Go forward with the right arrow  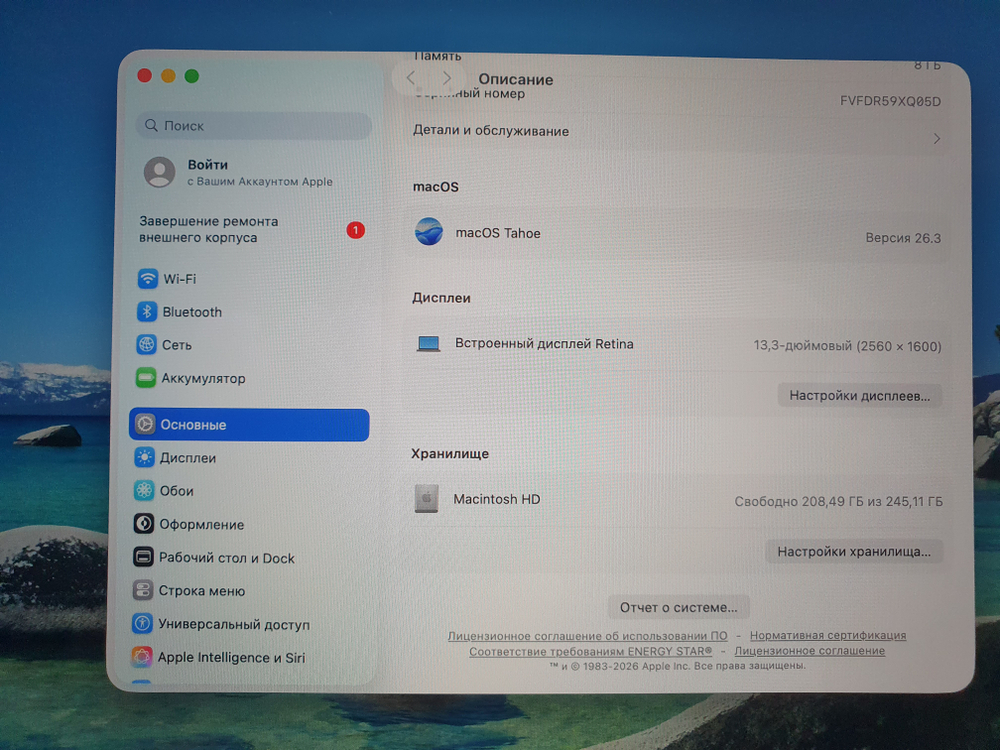click(x=446, y=78)
